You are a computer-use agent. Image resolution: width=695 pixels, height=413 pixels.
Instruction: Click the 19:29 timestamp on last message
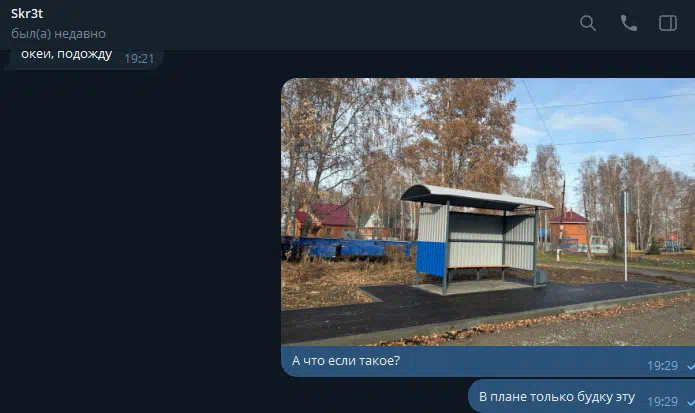[x=662, y=401]
